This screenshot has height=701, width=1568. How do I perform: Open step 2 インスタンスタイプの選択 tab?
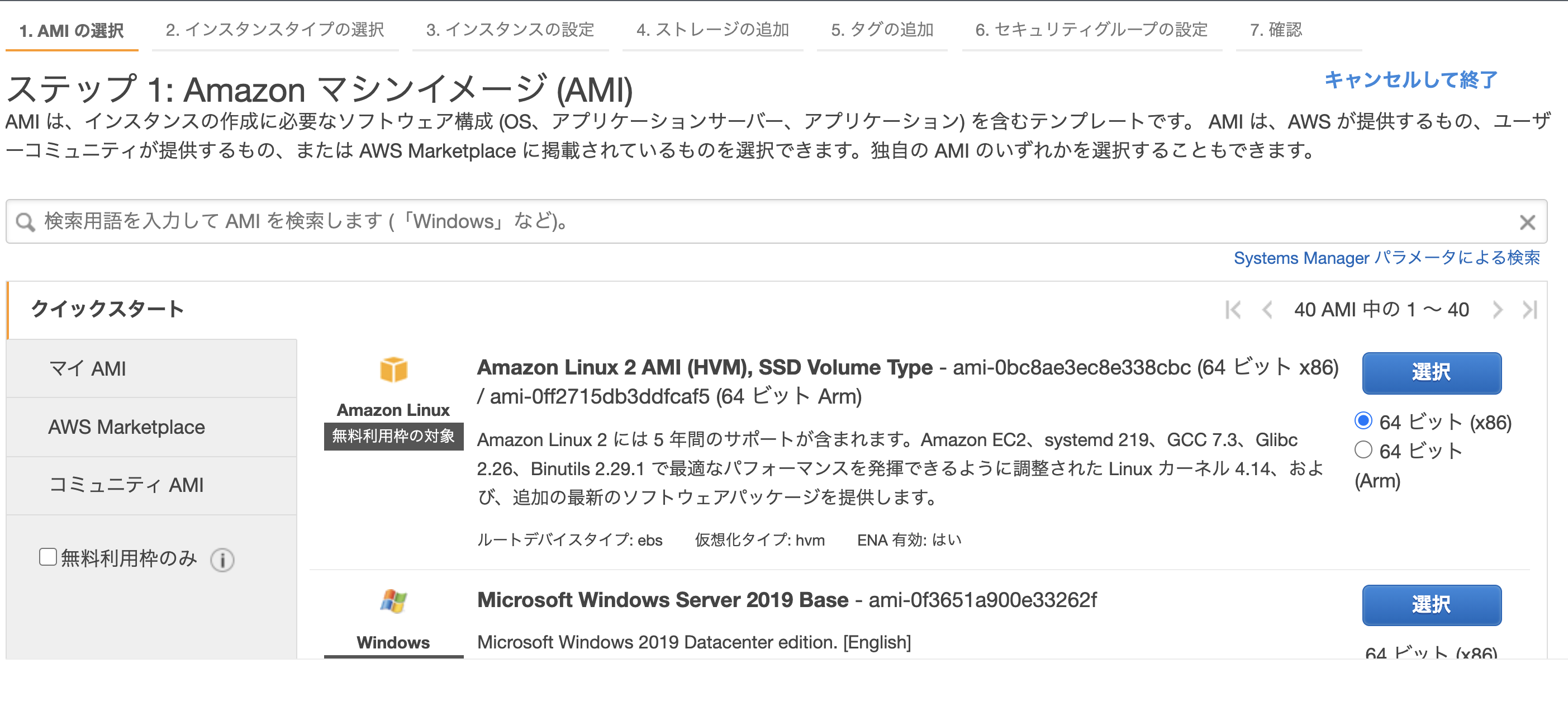(274, 29)
